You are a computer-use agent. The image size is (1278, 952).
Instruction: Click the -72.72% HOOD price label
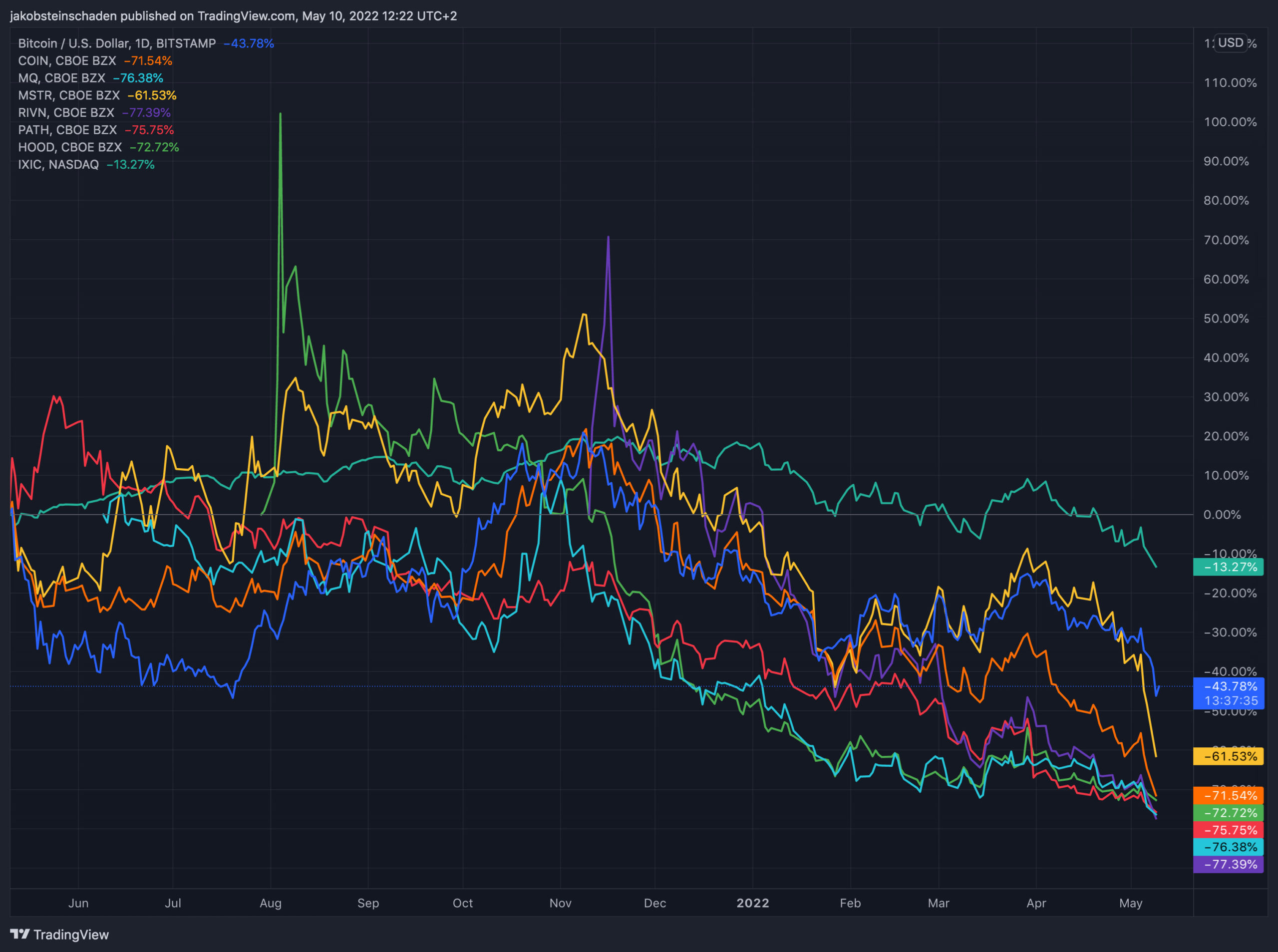pyautogui.click(x=1229, y=813)
